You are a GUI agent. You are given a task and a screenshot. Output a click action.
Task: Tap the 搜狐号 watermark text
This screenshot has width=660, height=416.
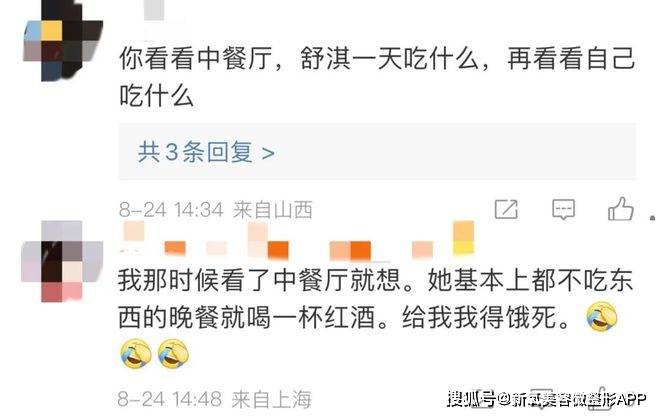point(471,398)
